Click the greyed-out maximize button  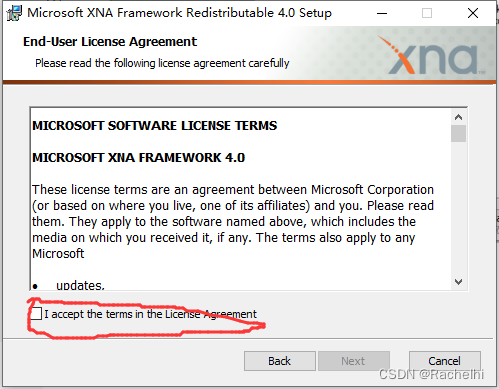coord(427,13)
